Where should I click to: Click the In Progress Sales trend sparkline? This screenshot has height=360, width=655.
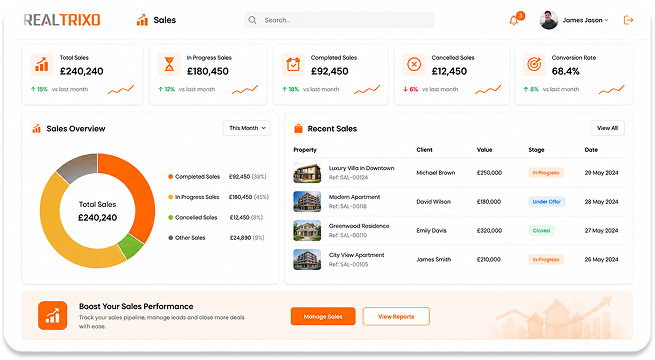point(245,89)
